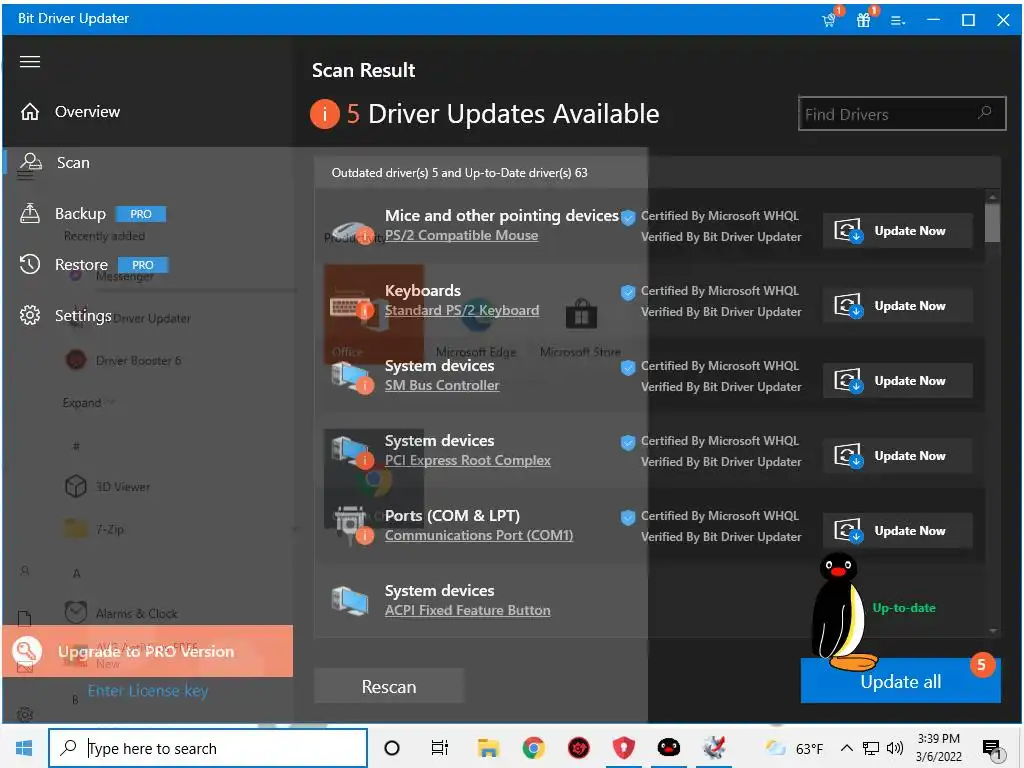Click the WHQL shield badge for Keyboards
Screen dimensions: 1024x768
[628, 293]
